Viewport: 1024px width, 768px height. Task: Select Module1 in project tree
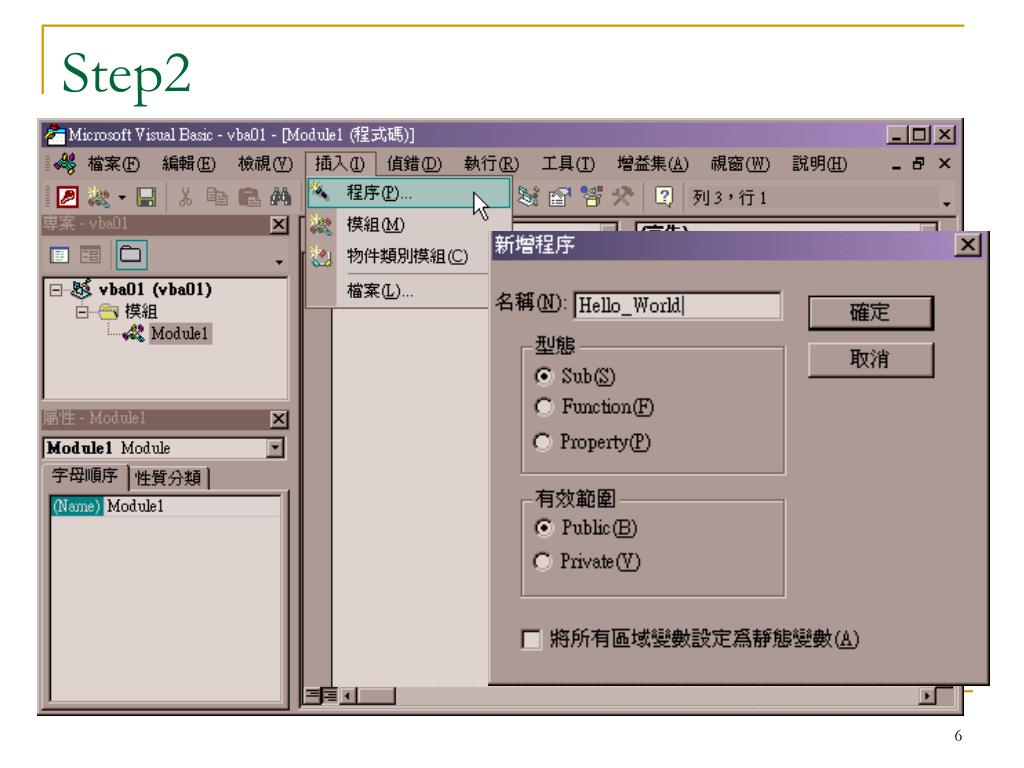[179, 333]
